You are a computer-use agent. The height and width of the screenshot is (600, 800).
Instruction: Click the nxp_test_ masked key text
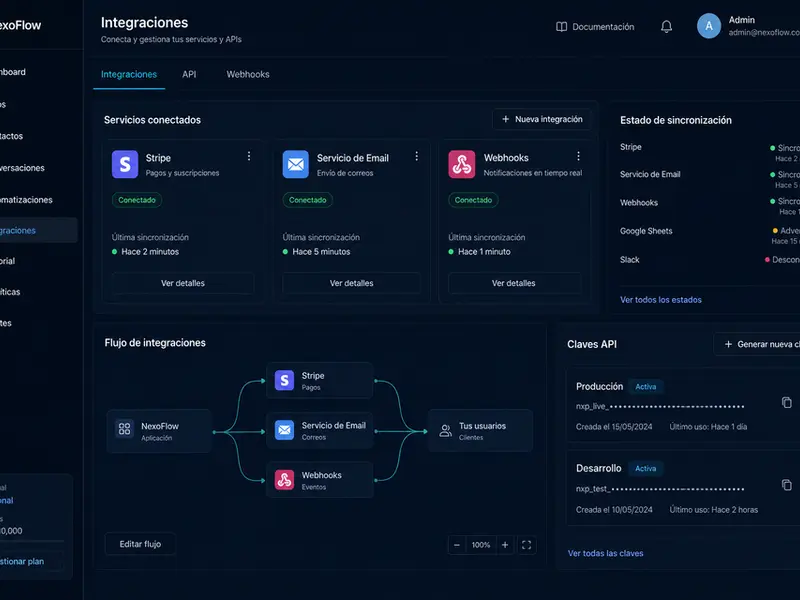pos(660,489)
